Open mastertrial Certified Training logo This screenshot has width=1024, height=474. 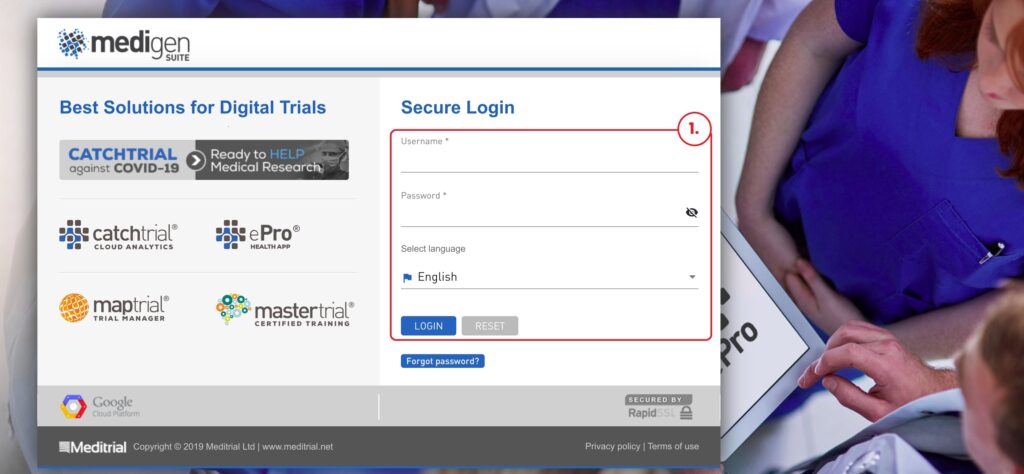click(x=285, y=310)
